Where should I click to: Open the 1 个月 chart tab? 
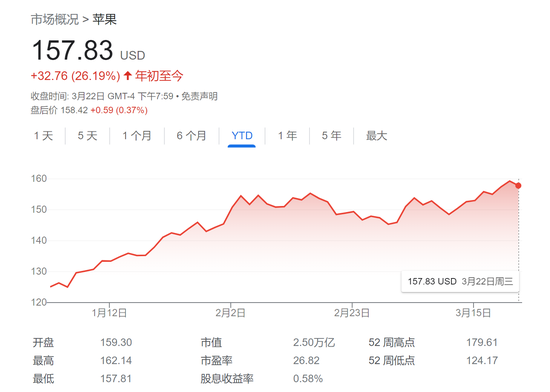tap(137, 136)
